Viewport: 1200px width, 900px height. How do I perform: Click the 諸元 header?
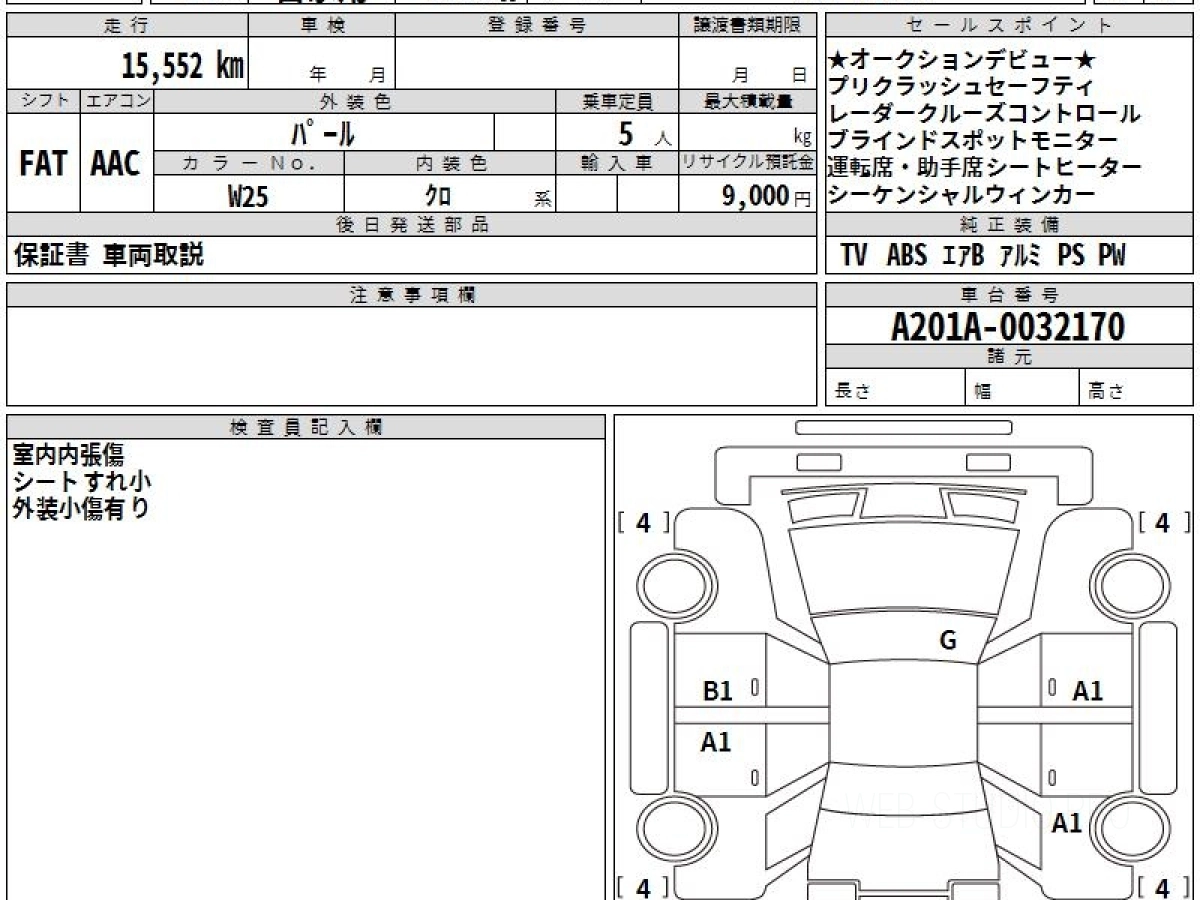pos(1010,357)
